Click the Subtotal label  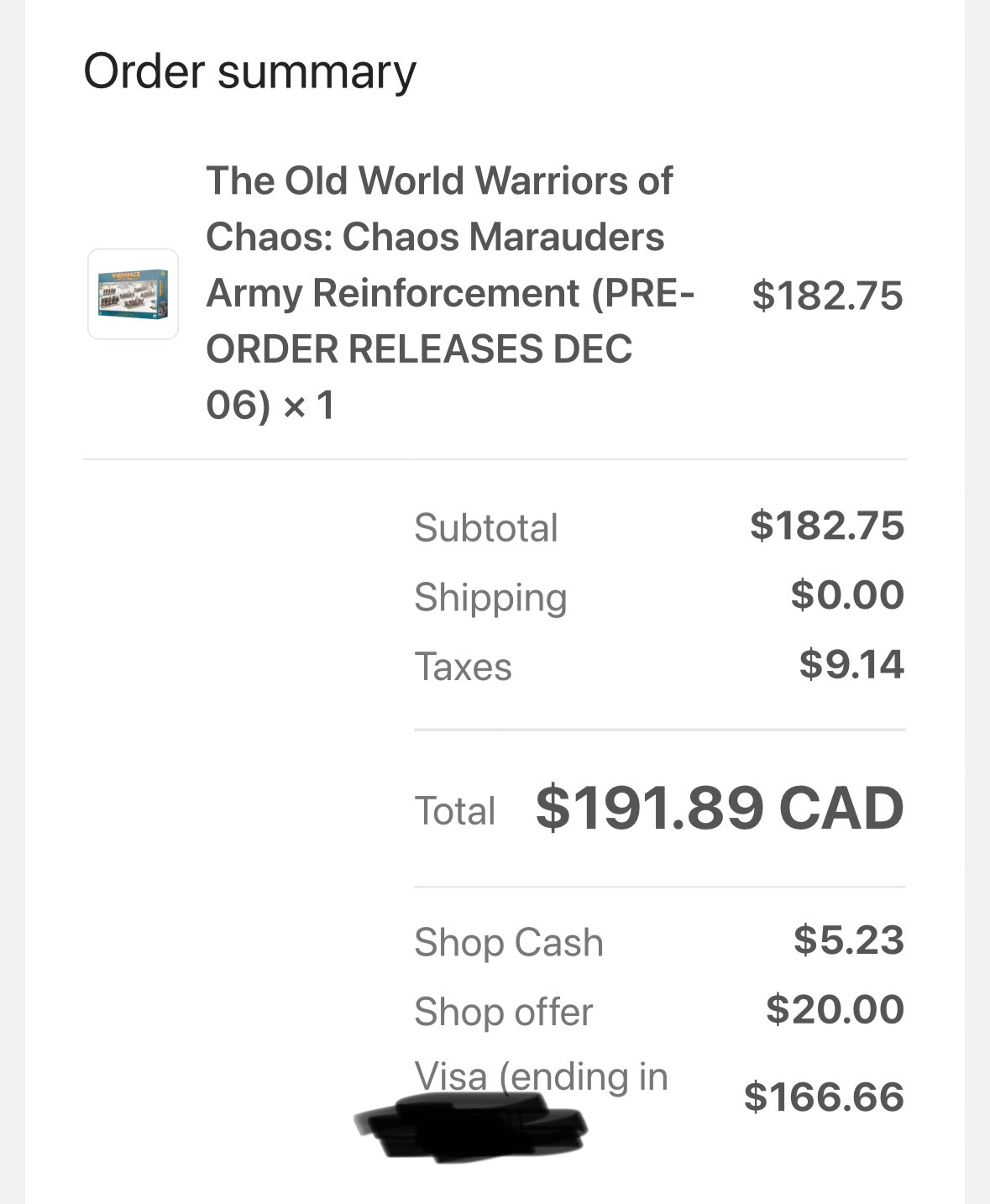[x=485, y=528]
